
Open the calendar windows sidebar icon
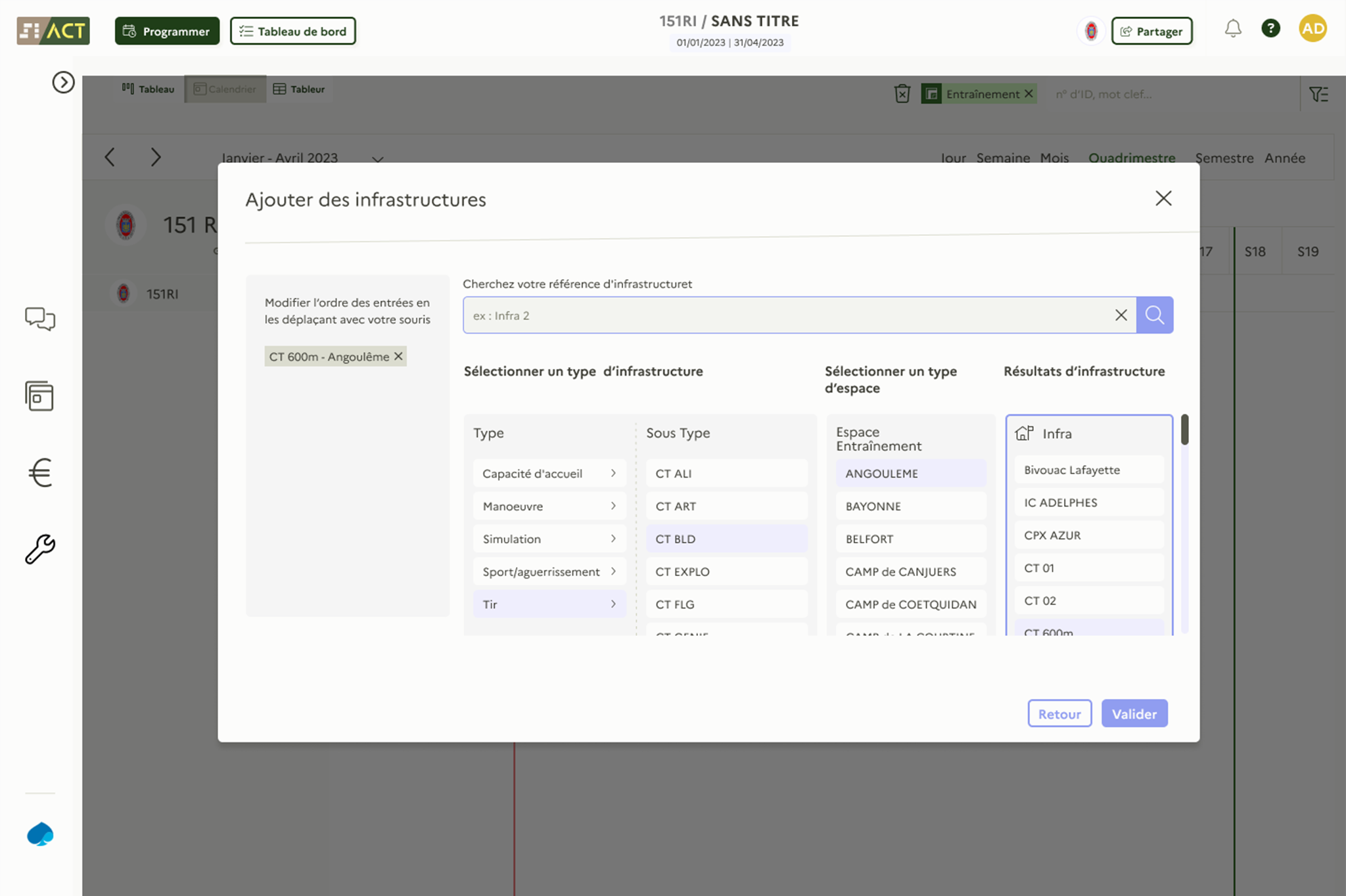point(39,396)
